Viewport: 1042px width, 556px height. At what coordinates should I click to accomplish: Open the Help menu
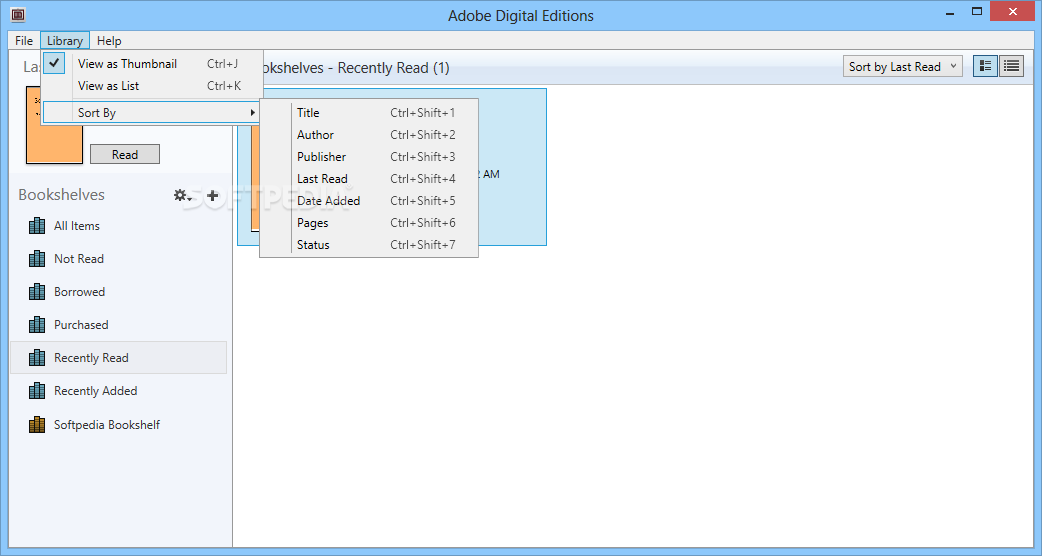pyautogui.click(x=109, y=41)
